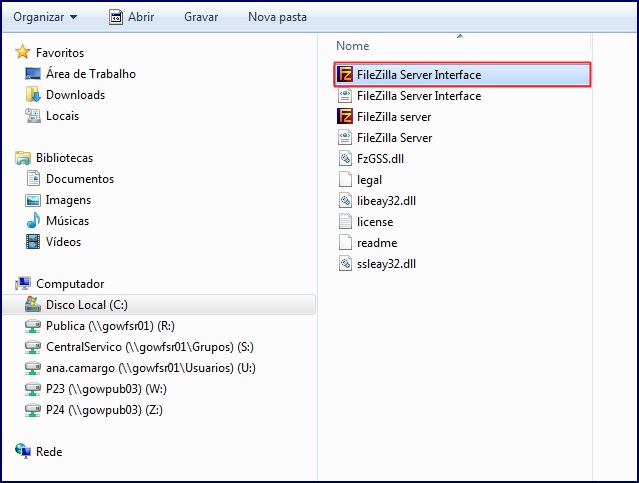The height and width of the screenshot is (483, 639).
Task: Click the CentralServico network drive icon
Action: (x=33, y=347)
